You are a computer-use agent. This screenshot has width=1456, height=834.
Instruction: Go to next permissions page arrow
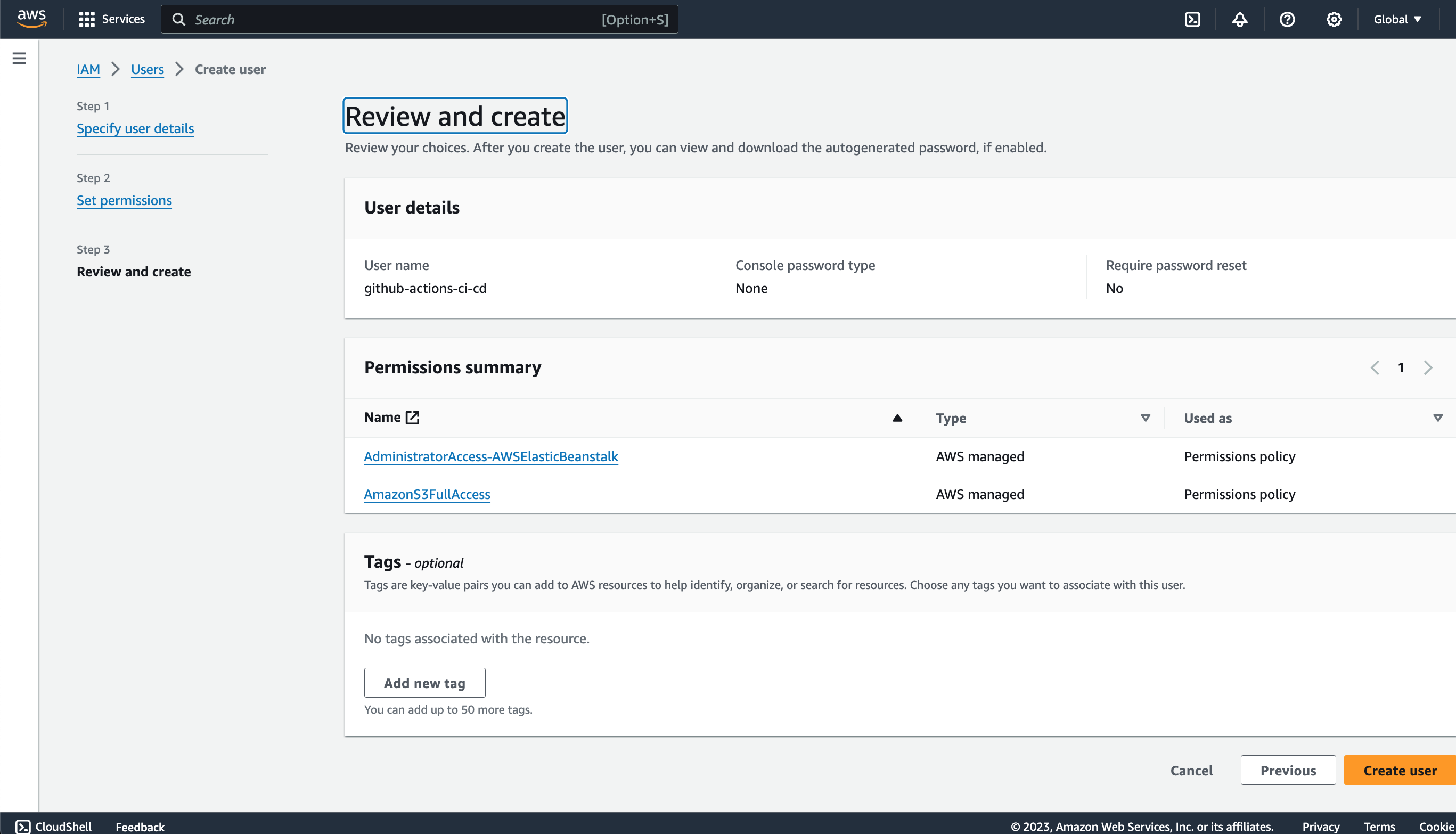tap(1428, 368)
